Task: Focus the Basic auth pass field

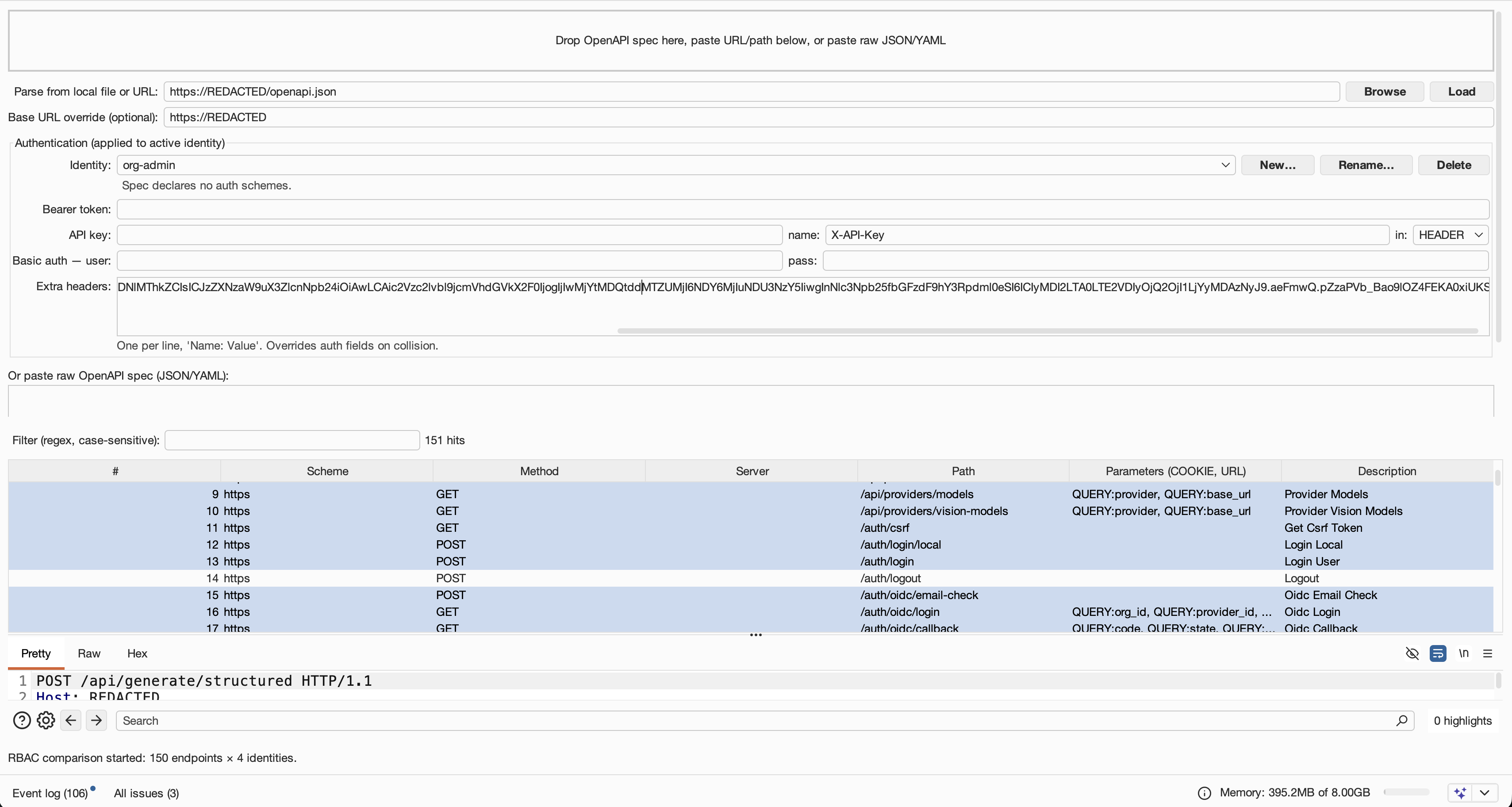Action: (x=1155, y=261)
